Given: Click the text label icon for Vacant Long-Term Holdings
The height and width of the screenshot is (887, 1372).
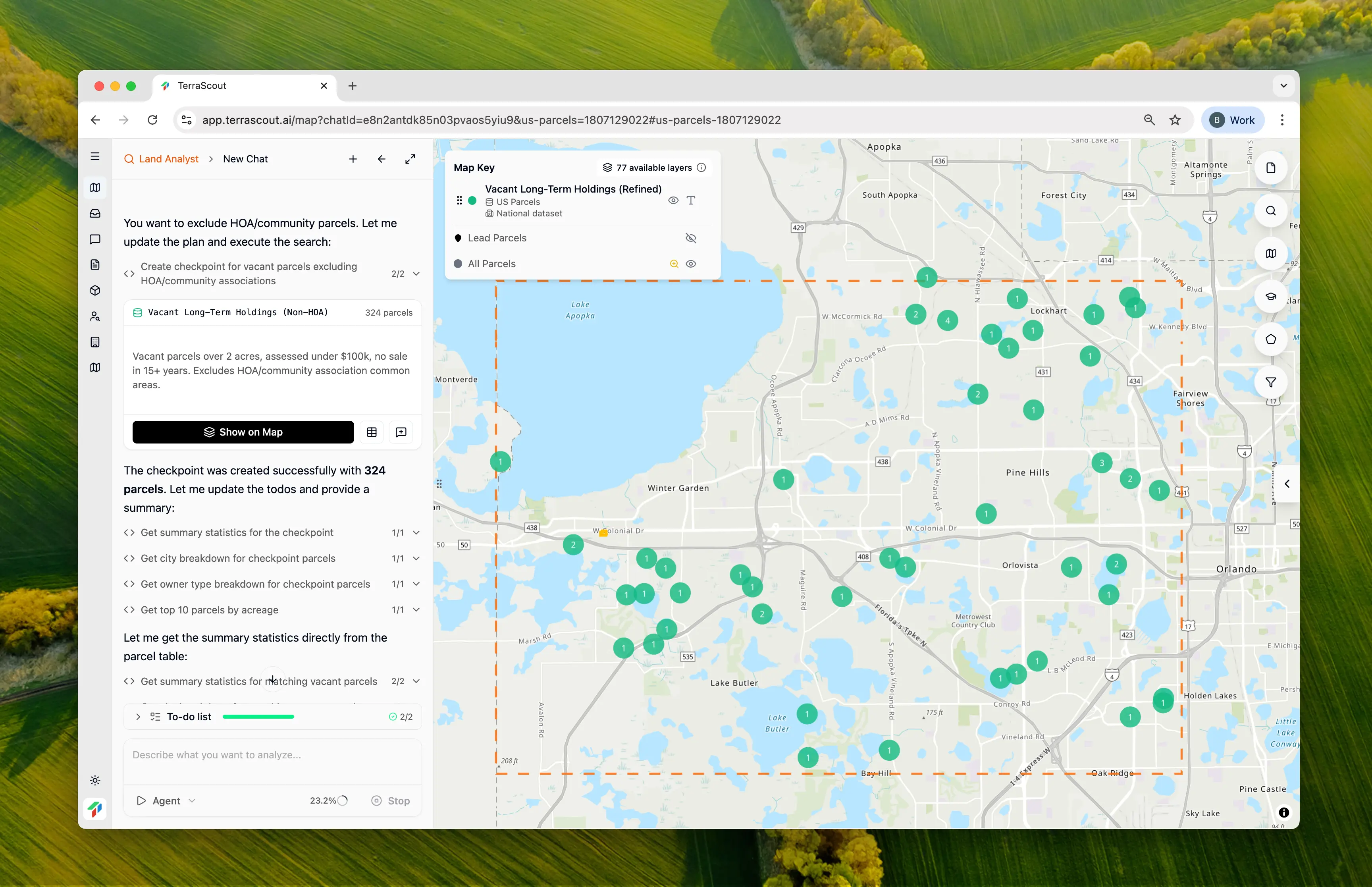Looking at the screenshot, I should point(691,201).
